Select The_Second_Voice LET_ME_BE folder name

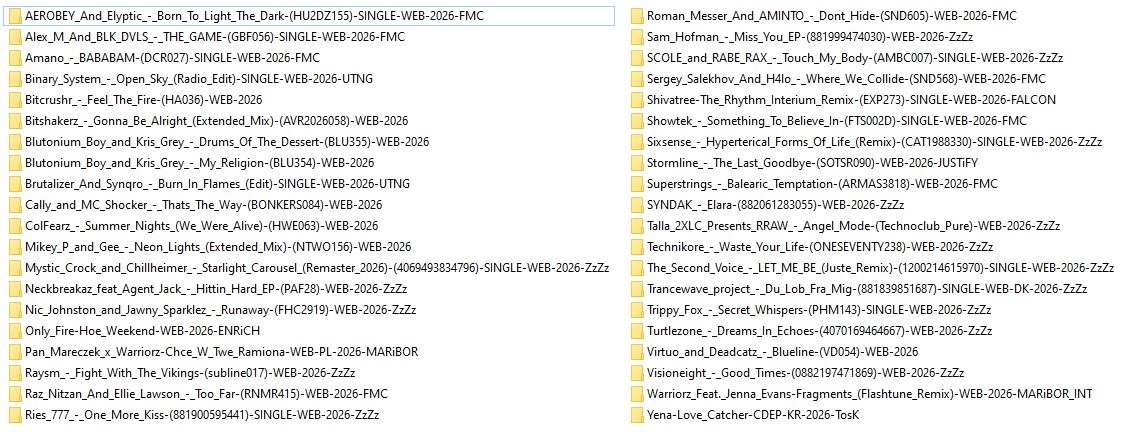click(881, 268)
